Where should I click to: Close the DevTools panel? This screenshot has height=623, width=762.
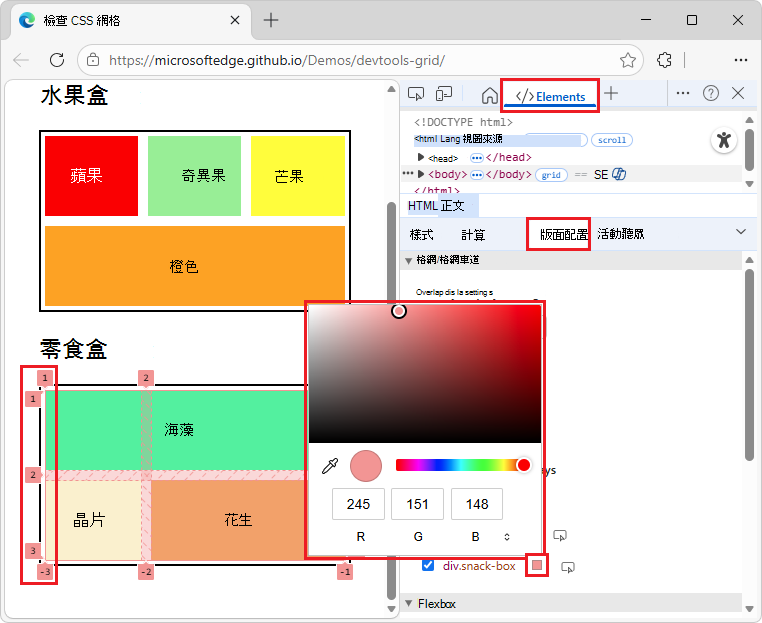coord(738,93)
